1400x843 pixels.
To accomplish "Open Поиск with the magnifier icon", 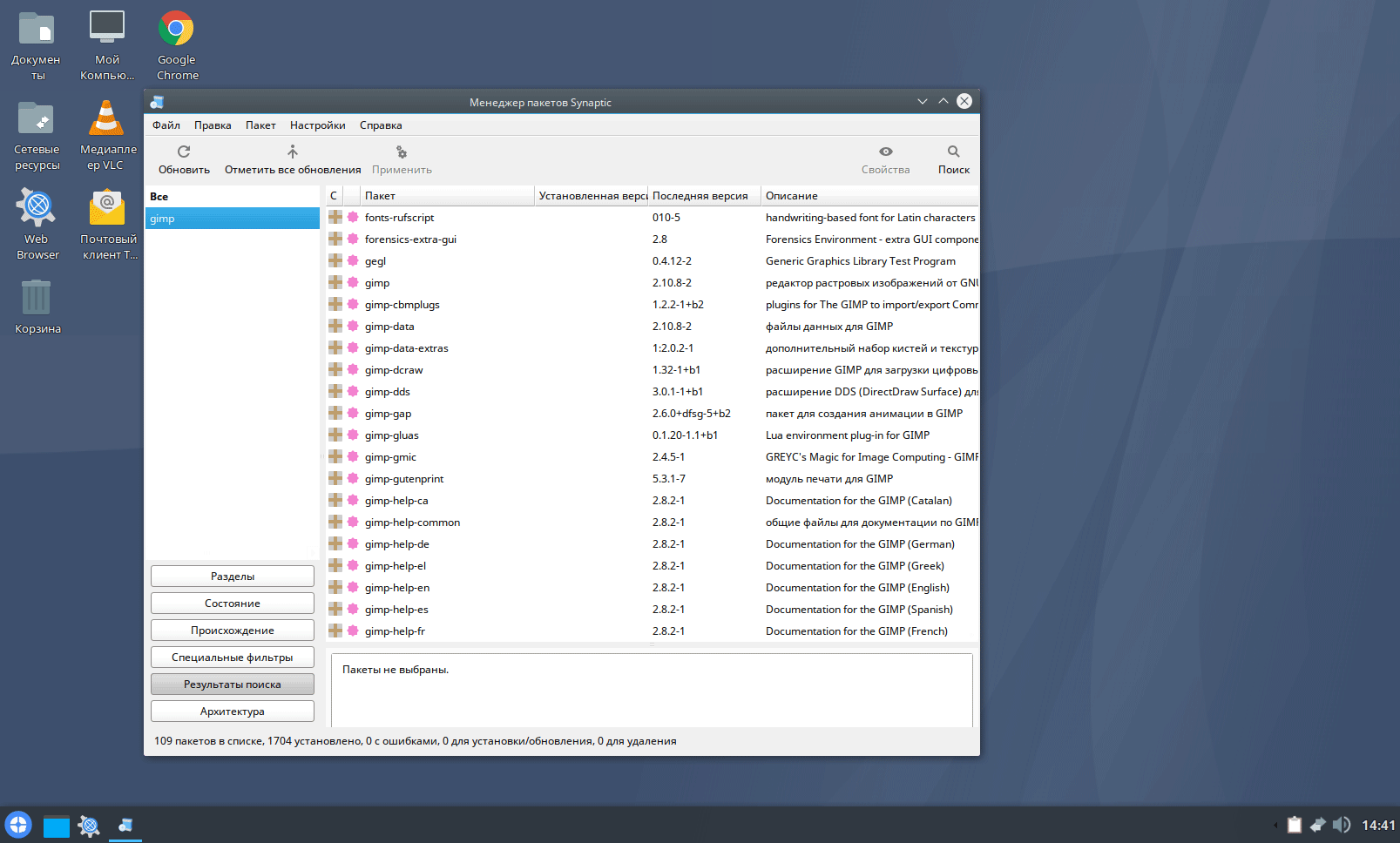I will (x=953, y=152).
